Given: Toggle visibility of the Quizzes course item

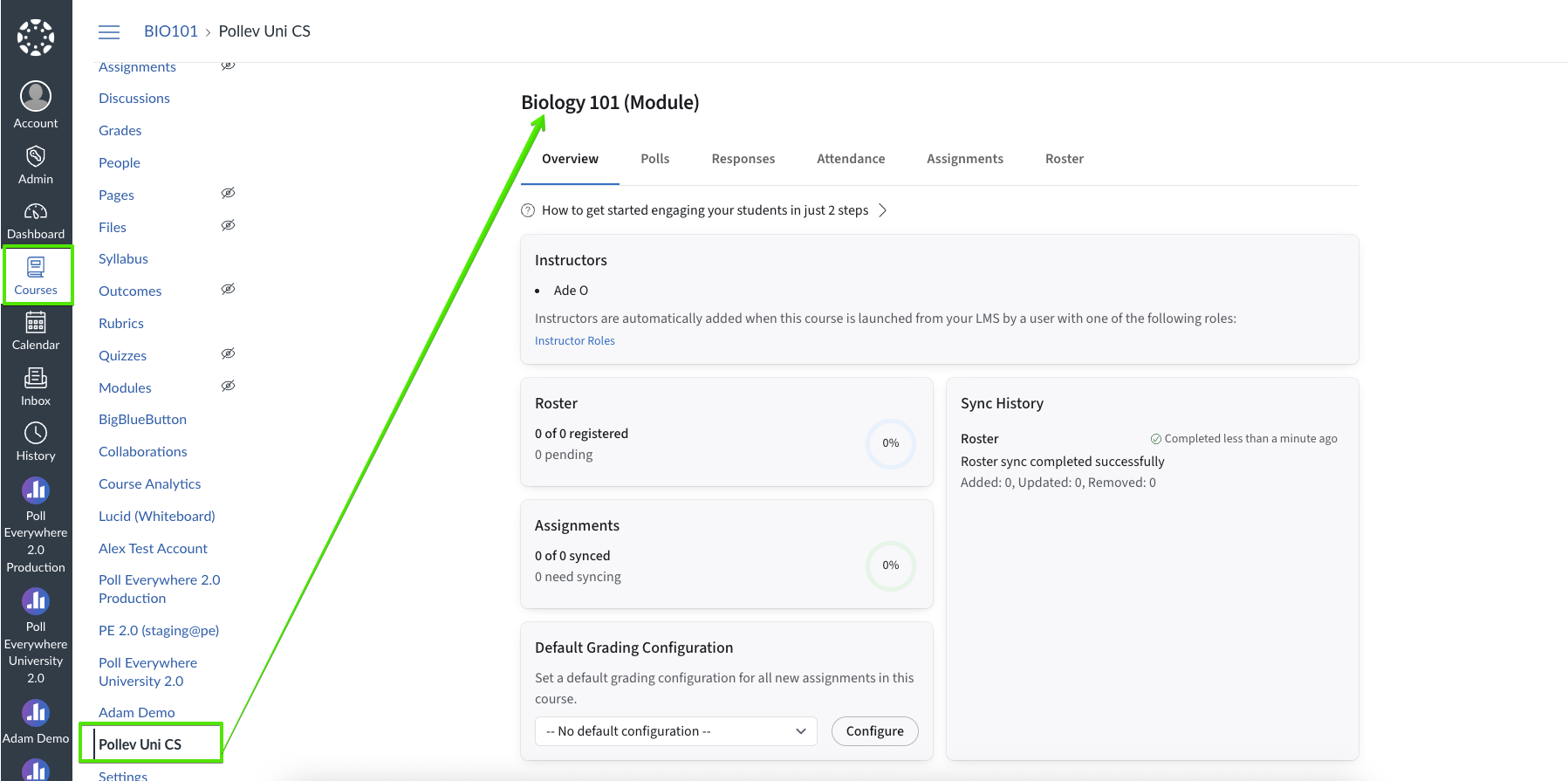Looking at the screenshot, I should click(x=228, y=353).
